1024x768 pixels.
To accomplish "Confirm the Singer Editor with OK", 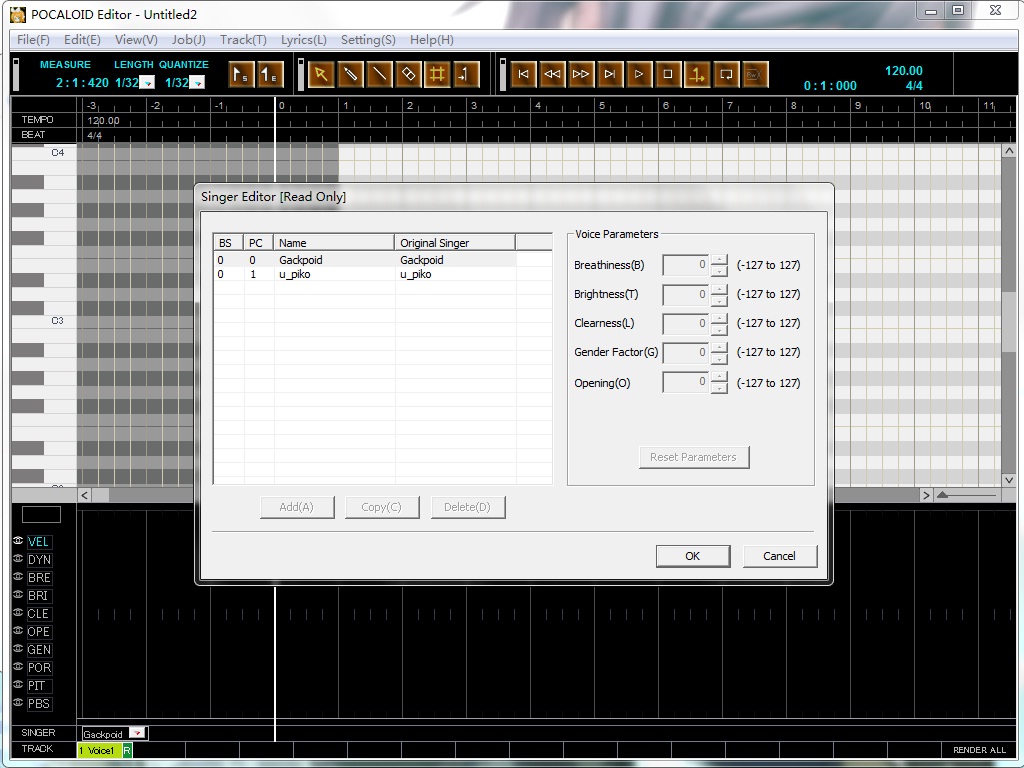I will [693, 556].
